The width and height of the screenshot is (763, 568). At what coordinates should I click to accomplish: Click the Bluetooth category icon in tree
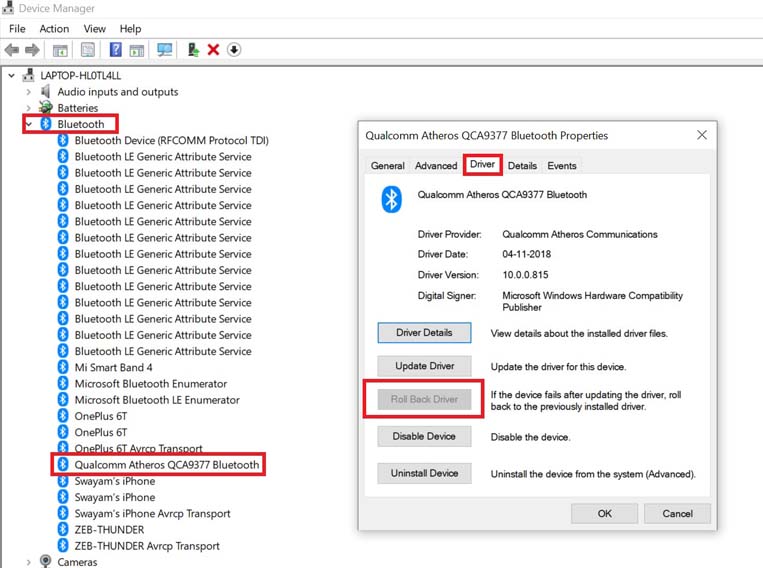pyautogui.click(x=46, y=124)
